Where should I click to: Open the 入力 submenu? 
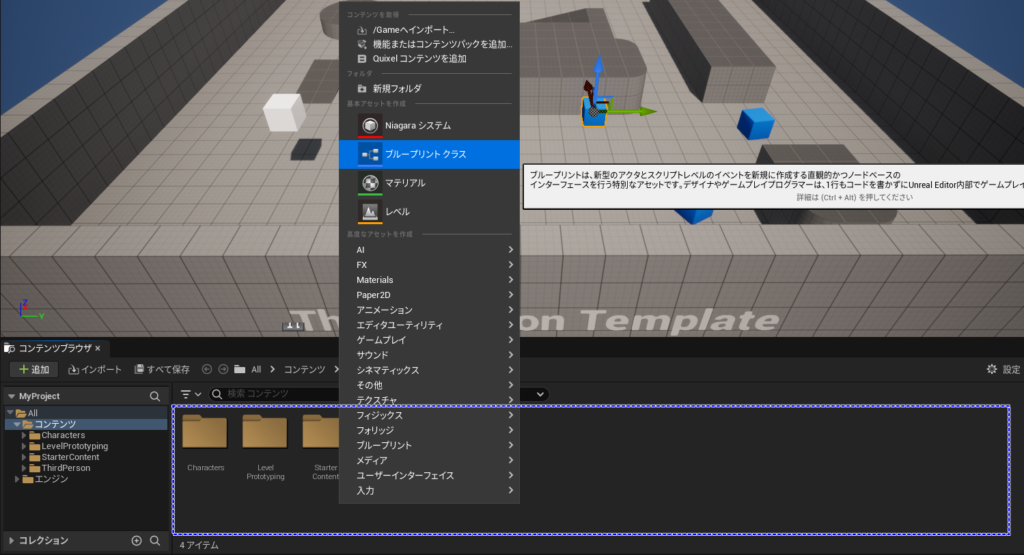click(429, 490)
